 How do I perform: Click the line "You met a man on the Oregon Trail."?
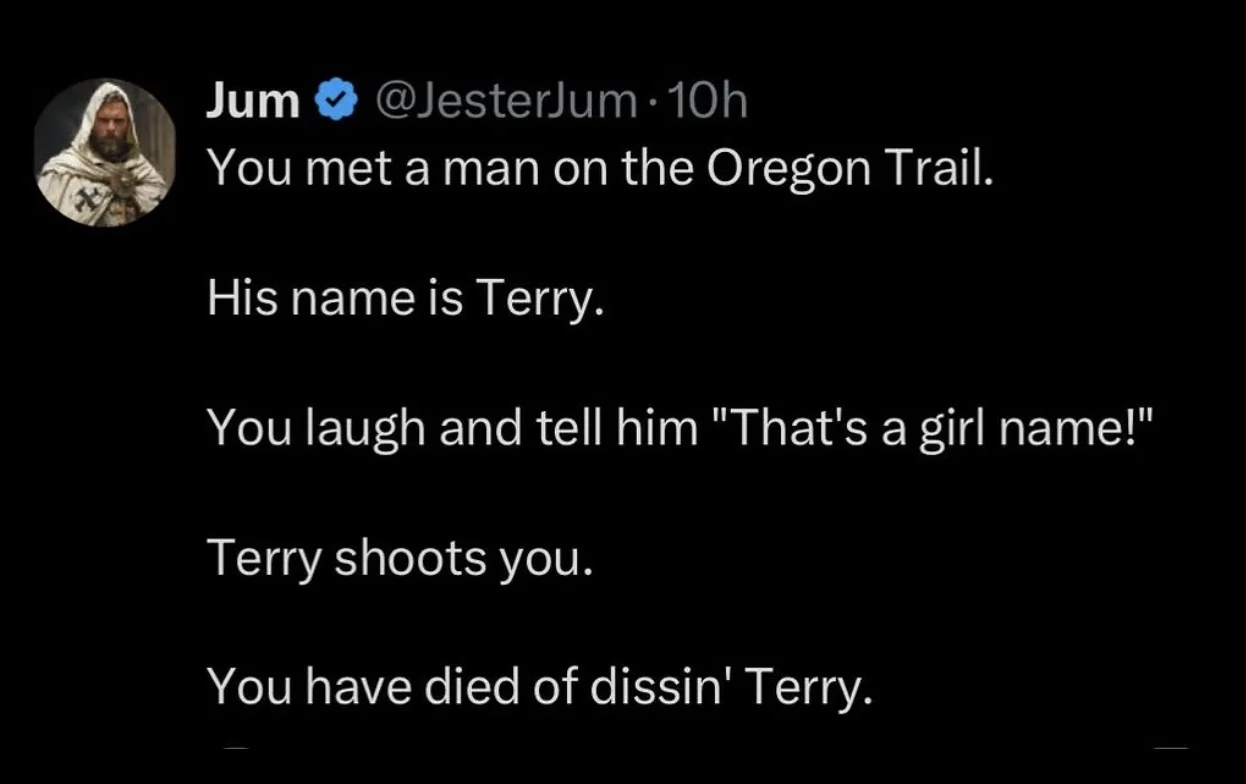click(x=601, y=172)
